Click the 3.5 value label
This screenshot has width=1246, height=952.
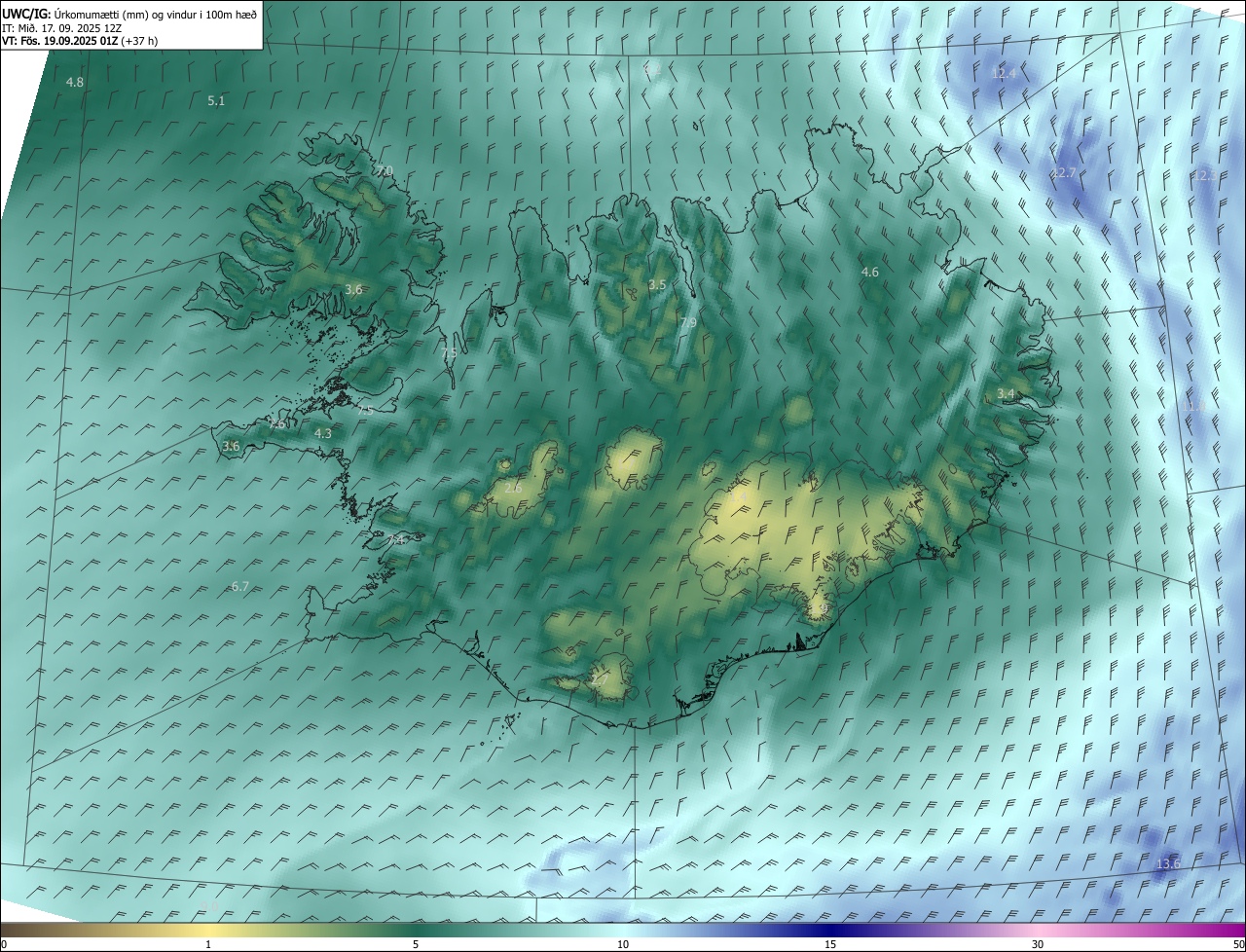(658, 285)
